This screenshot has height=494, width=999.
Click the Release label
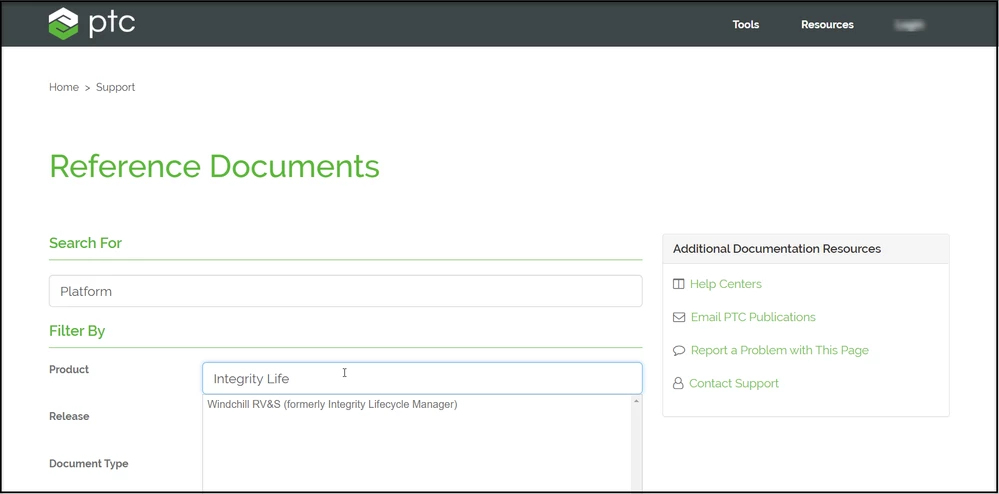click(69, 417)
